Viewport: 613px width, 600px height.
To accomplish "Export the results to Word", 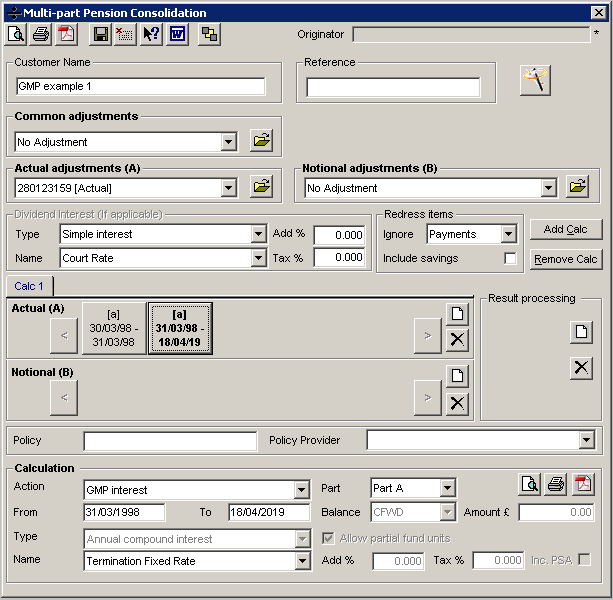I will [177, 34].
